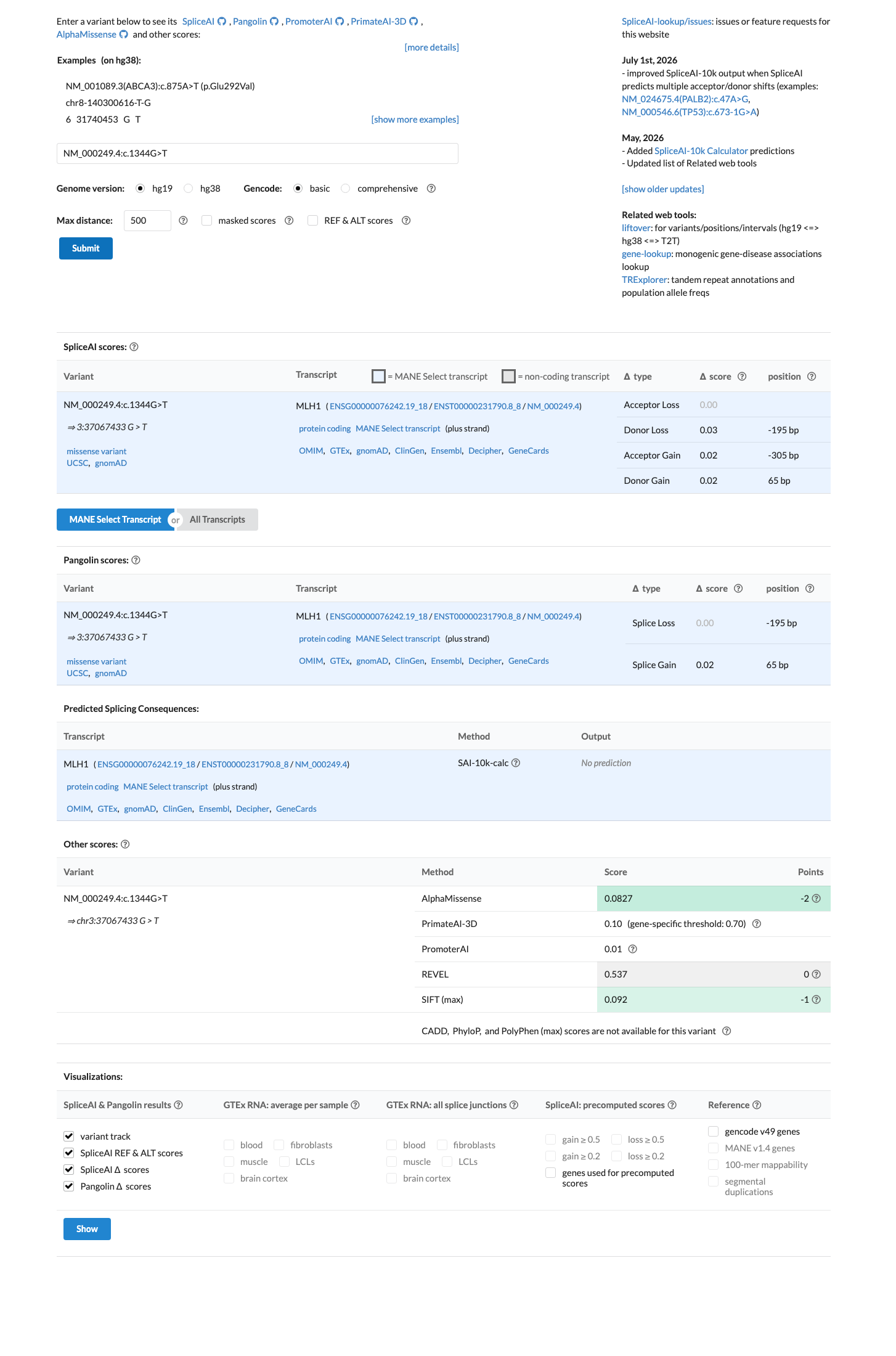This screenshot has width=896, height=1356.
Task: Select example chr8-140300616-T-G
Action: 108,103
